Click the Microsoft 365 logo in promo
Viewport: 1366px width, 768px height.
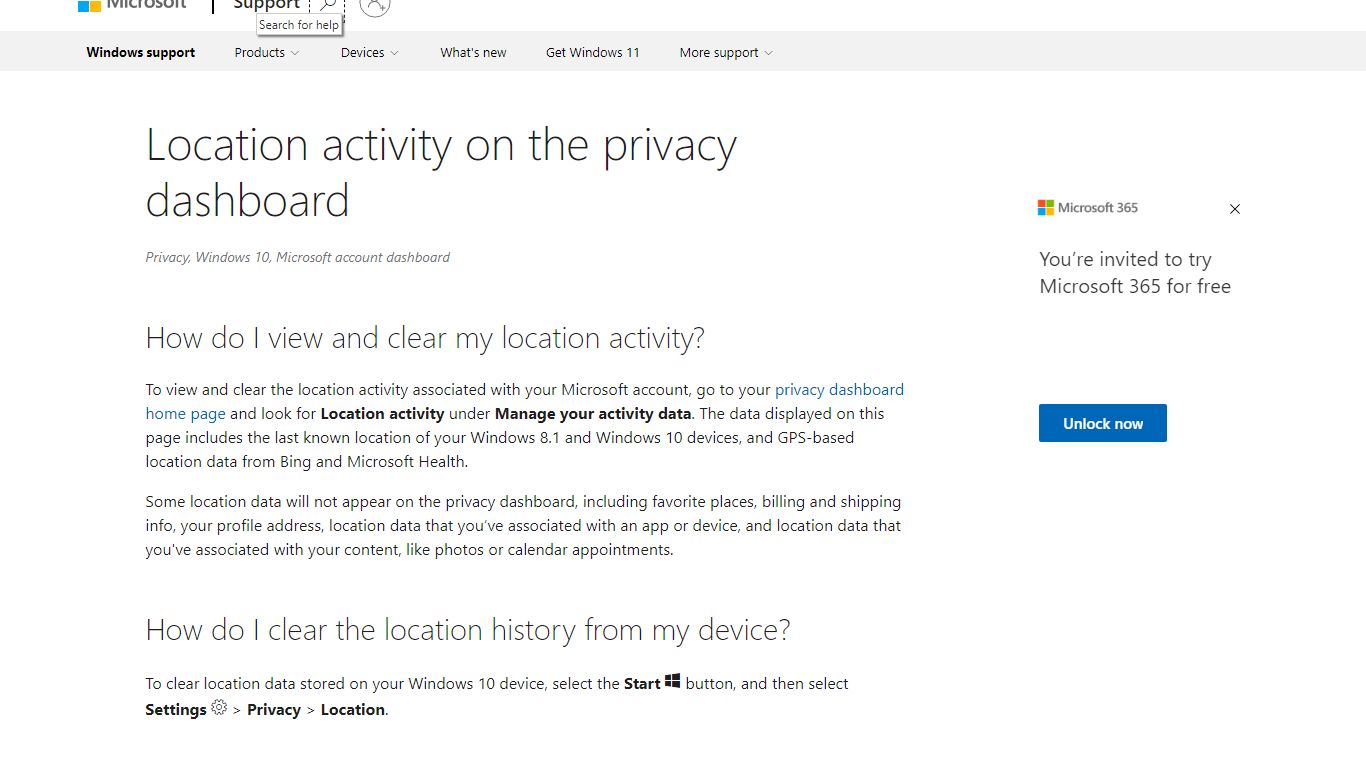coord(1088,208)
